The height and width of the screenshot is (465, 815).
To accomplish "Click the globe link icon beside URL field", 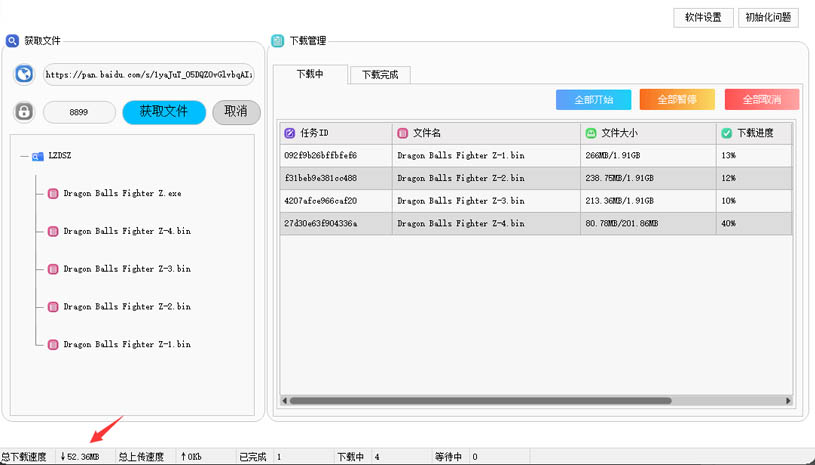I will (23, 75).
